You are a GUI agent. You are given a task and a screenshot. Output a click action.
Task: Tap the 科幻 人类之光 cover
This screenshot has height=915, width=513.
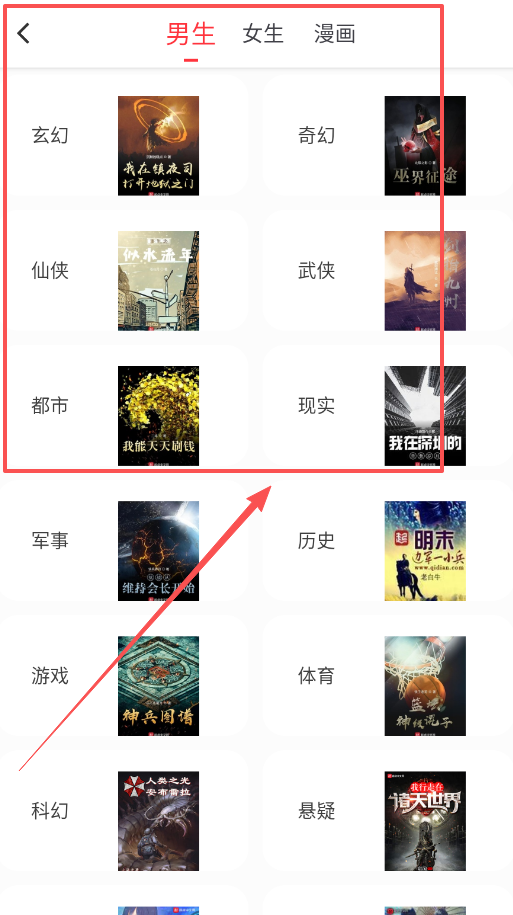pos(158,821)
